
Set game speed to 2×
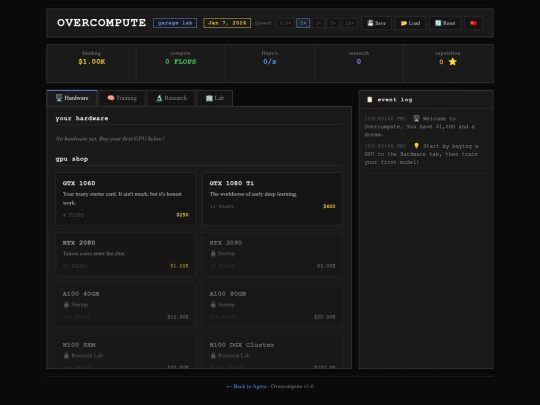tap(318, 23)
